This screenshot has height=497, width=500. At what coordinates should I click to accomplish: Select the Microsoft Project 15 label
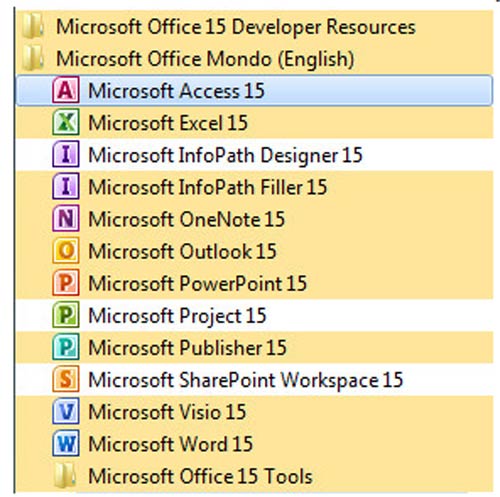(x=177, y=316)
